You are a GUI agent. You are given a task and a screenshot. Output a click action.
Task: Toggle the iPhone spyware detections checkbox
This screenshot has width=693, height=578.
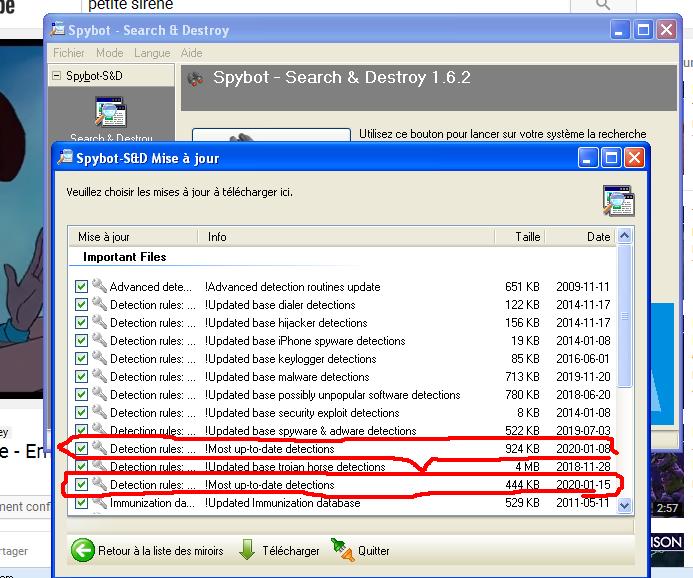click(x=81, y=340)
